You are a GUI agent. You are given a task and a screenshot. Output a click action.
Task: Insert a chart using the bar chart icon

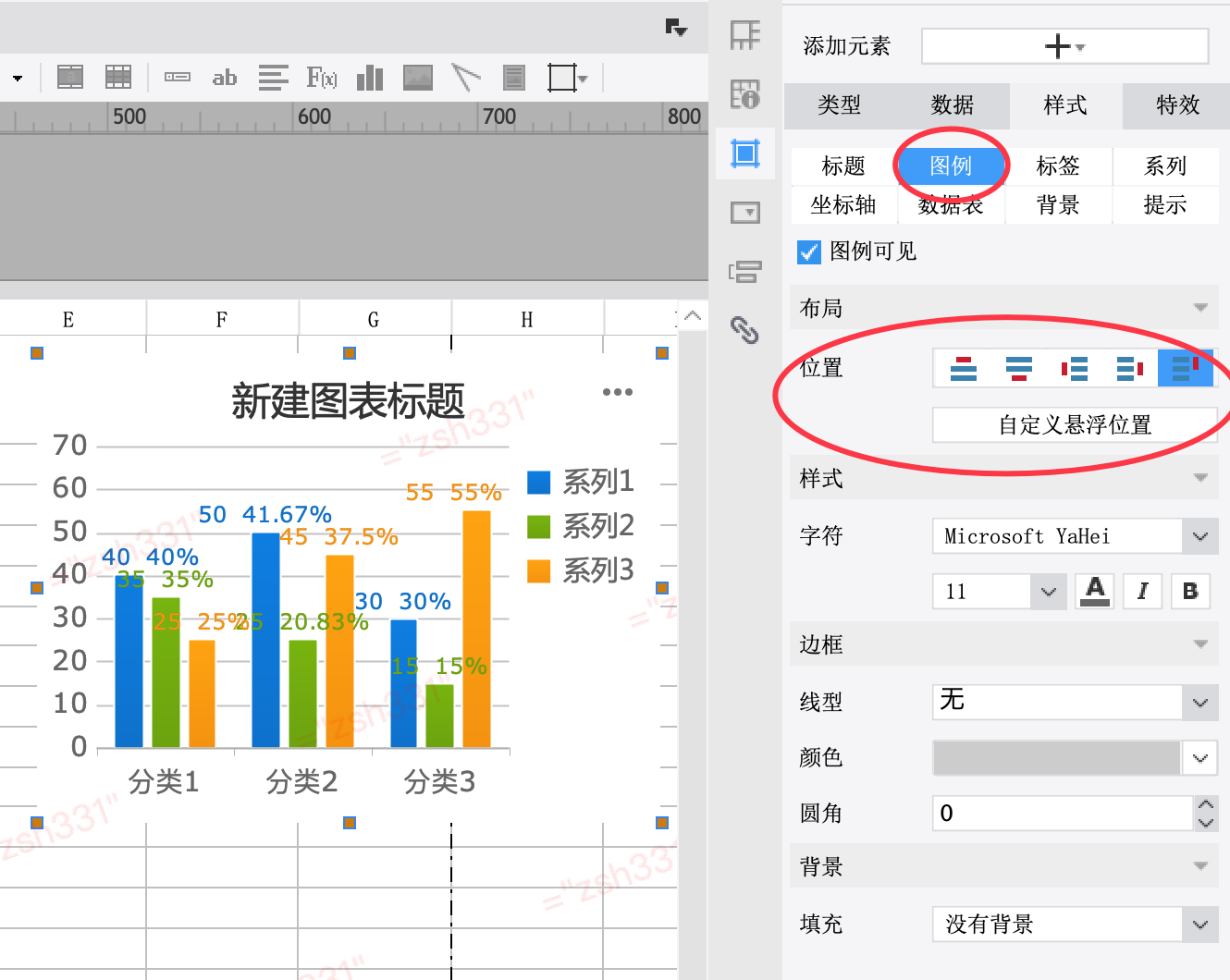(x=370, y=78)
